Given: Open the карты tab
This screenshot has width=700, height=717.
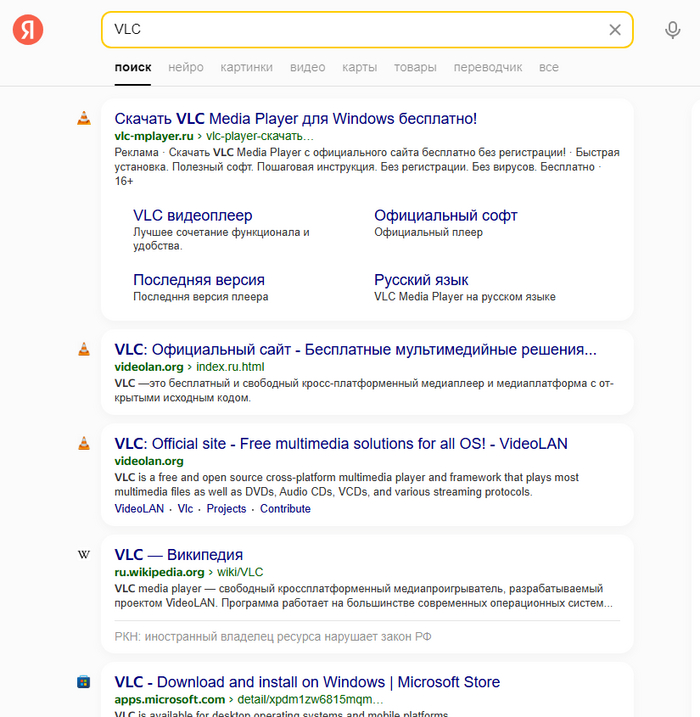Looking at the screenshot, I should pos(359,67).
